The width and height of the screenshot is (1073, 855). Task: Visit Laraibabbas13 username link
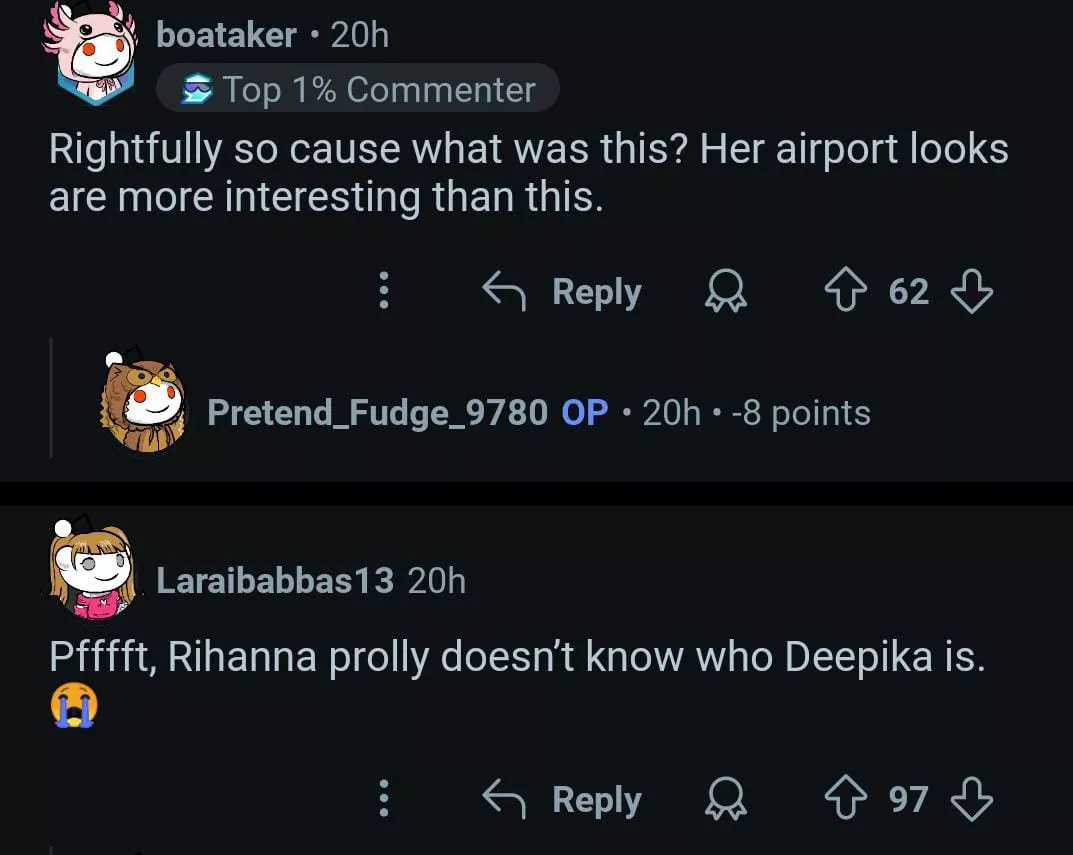275,580
